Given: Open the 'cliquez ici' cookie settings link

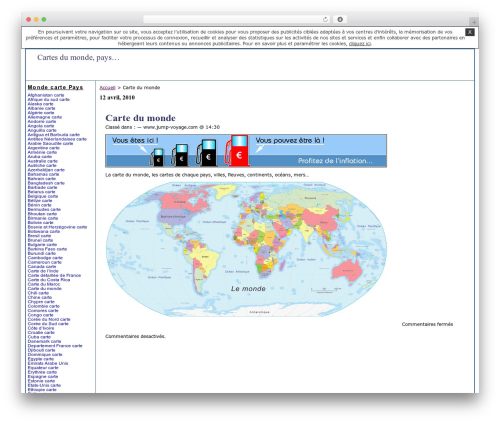Looking at the screenshot, I should (360, 44).
